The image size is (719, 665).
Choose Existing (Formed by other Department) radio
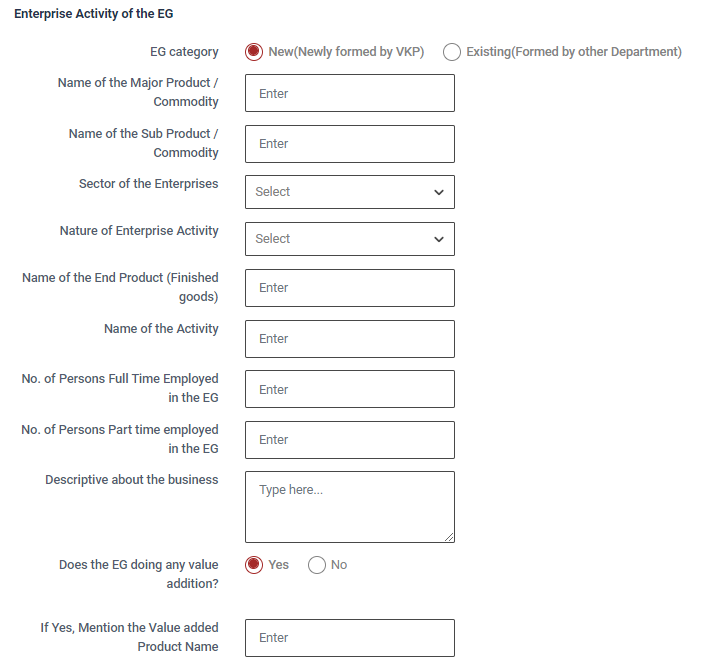coord(452,52)
